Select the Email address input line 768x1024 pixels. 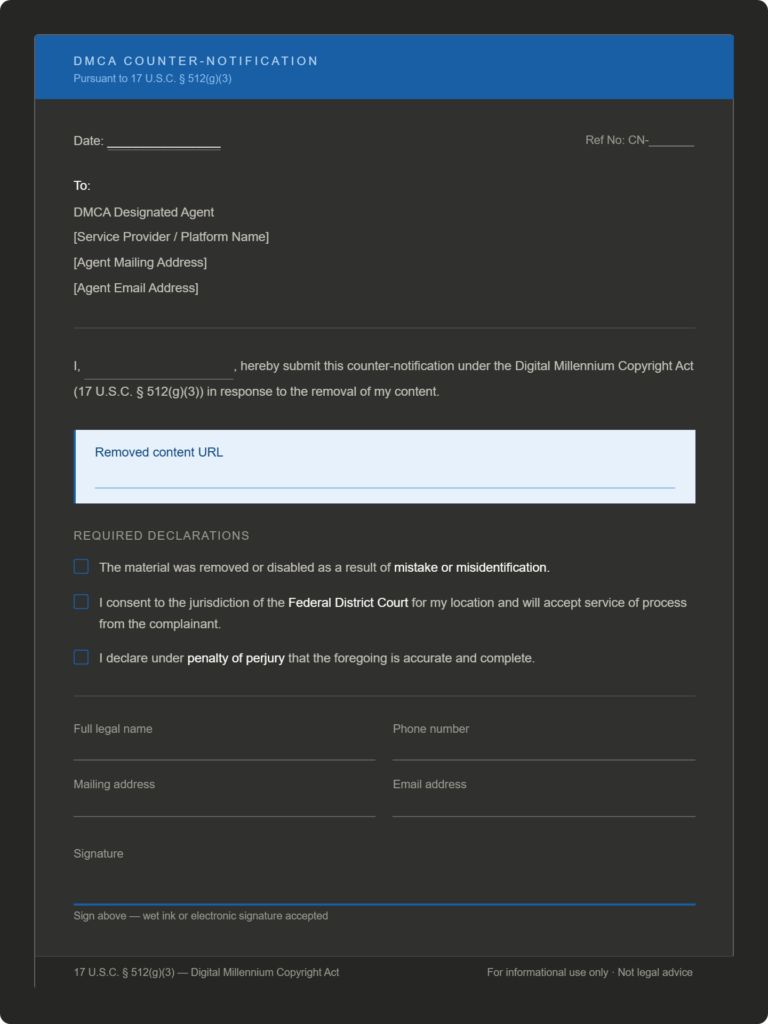pos(543,805)
